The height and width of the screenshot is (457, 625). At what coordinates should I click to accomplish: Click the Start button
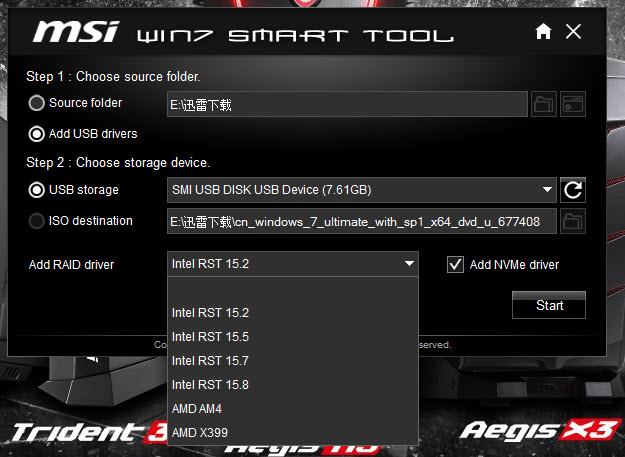click(549, 305)
